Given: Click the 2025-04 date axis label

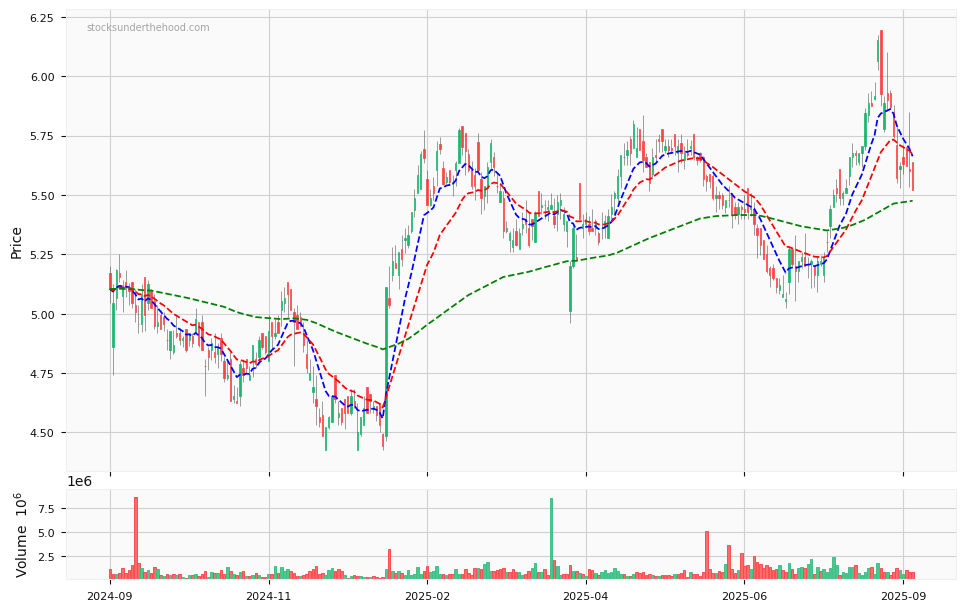Looking at the screenshot, I should (x=585, y=596).
